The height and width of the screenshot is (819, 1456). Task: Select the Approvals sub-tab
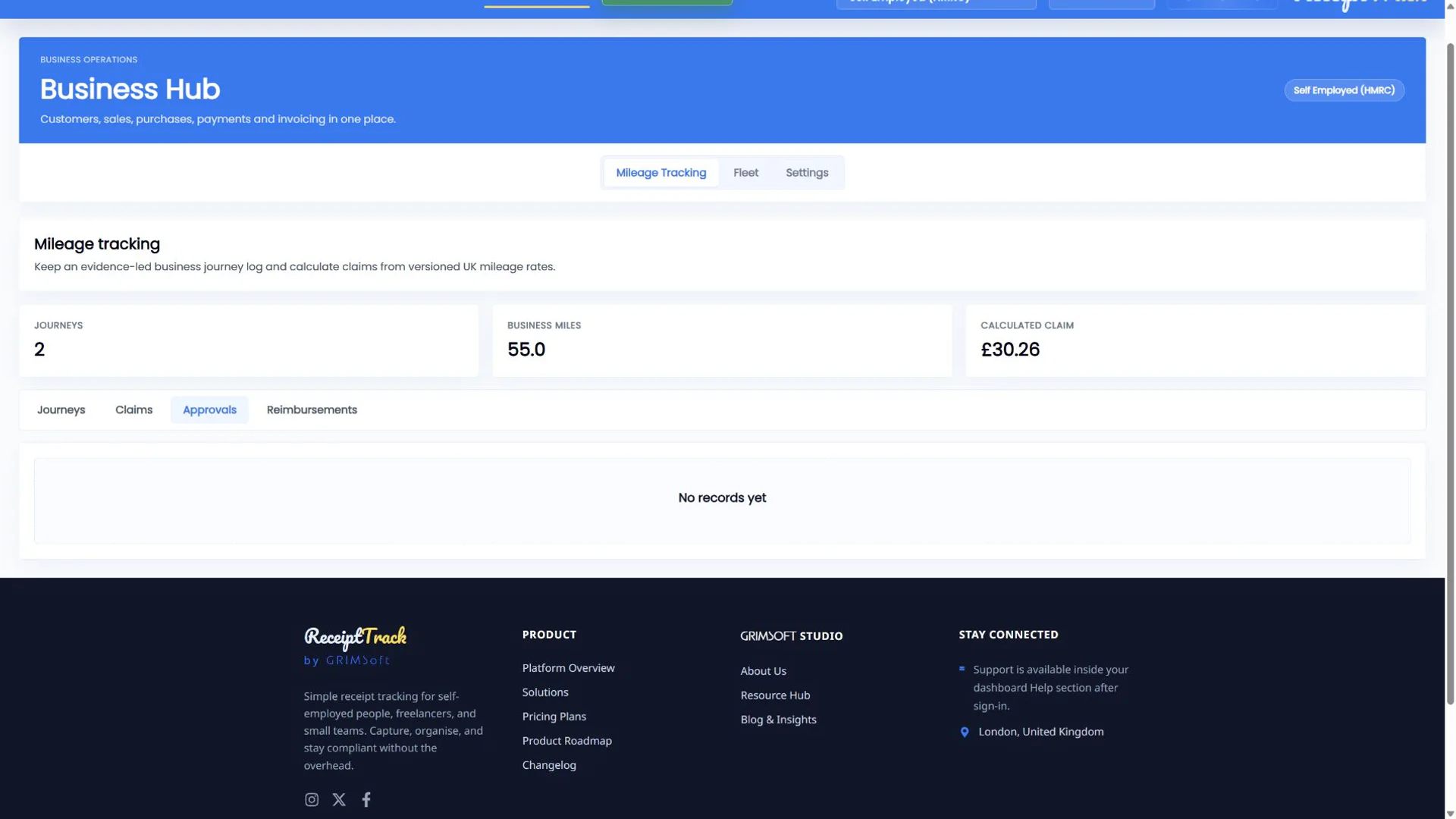(x=209, y=409)
